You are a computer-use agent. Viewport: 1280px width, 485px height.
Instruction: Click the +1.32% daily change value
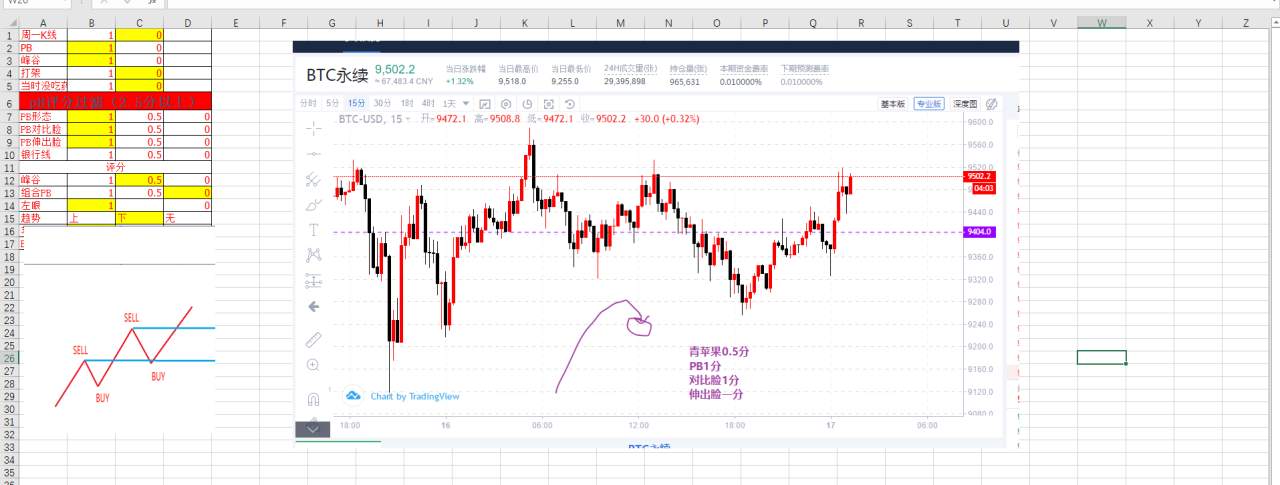pyautogui.click(x=459, y=82)
